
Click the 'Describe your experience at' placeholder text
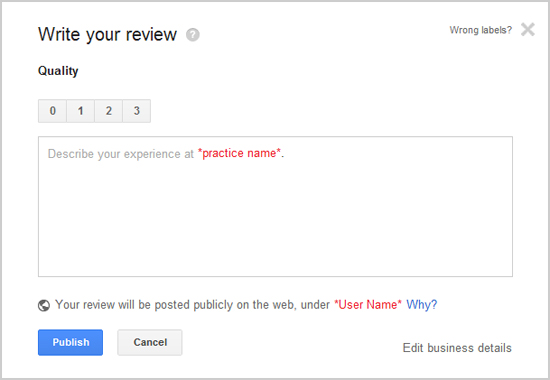pyautogui.click(x=121, y=154)
